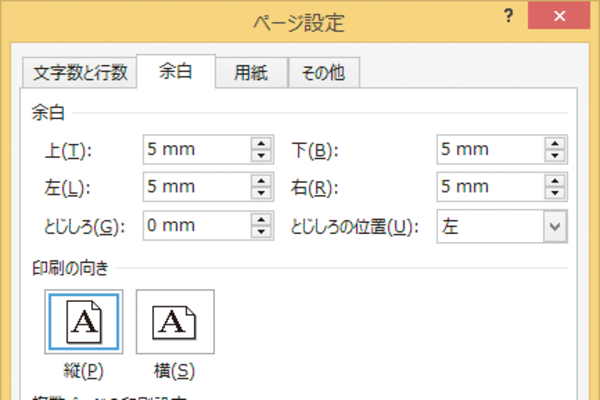The width and height of the screenshot is (600, 400).
Task: Increase the とじしろ(G) value with up arrow
Action: pyautogui.click(x=261, y=220)
